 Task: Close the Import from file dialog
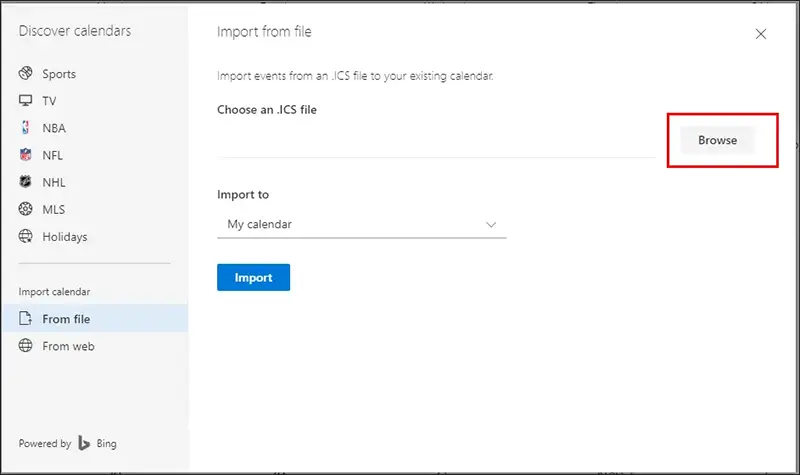[x=761, y=33]
